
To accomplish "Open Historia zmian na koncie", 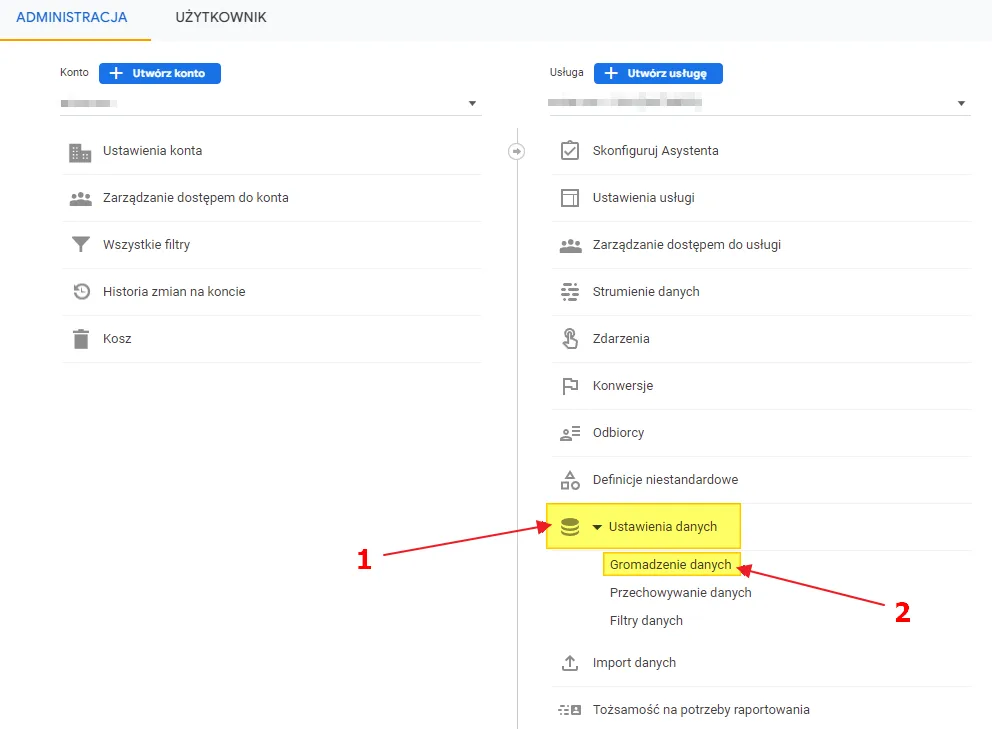I will (174, 291).
